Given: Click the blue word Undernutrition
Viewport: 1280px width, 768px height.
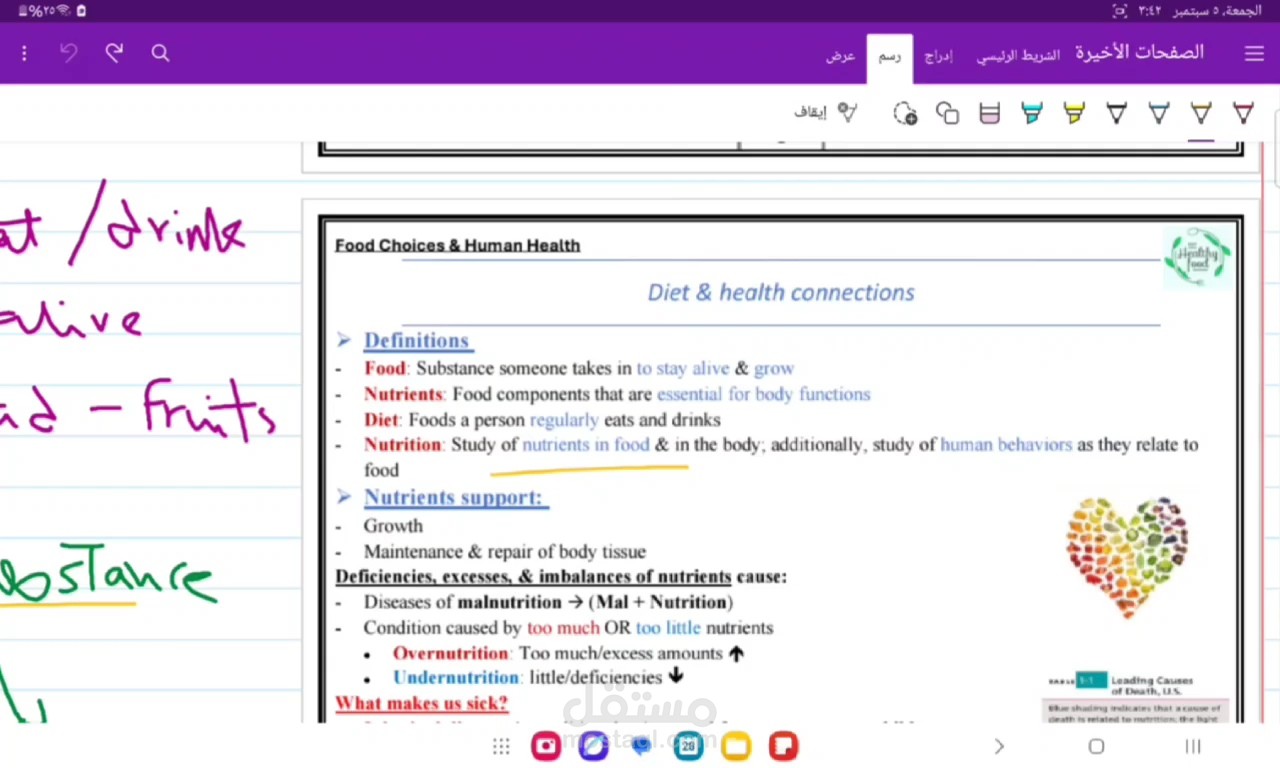Looking at the screenshot, I should (x=456, y=677).
